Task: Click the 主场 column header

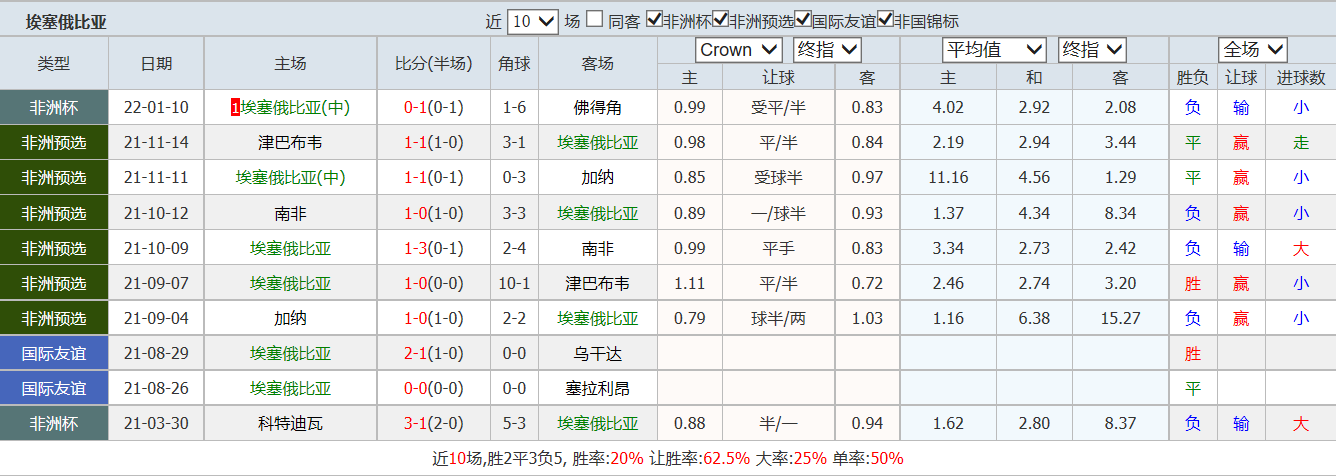Action: point(291,64)
